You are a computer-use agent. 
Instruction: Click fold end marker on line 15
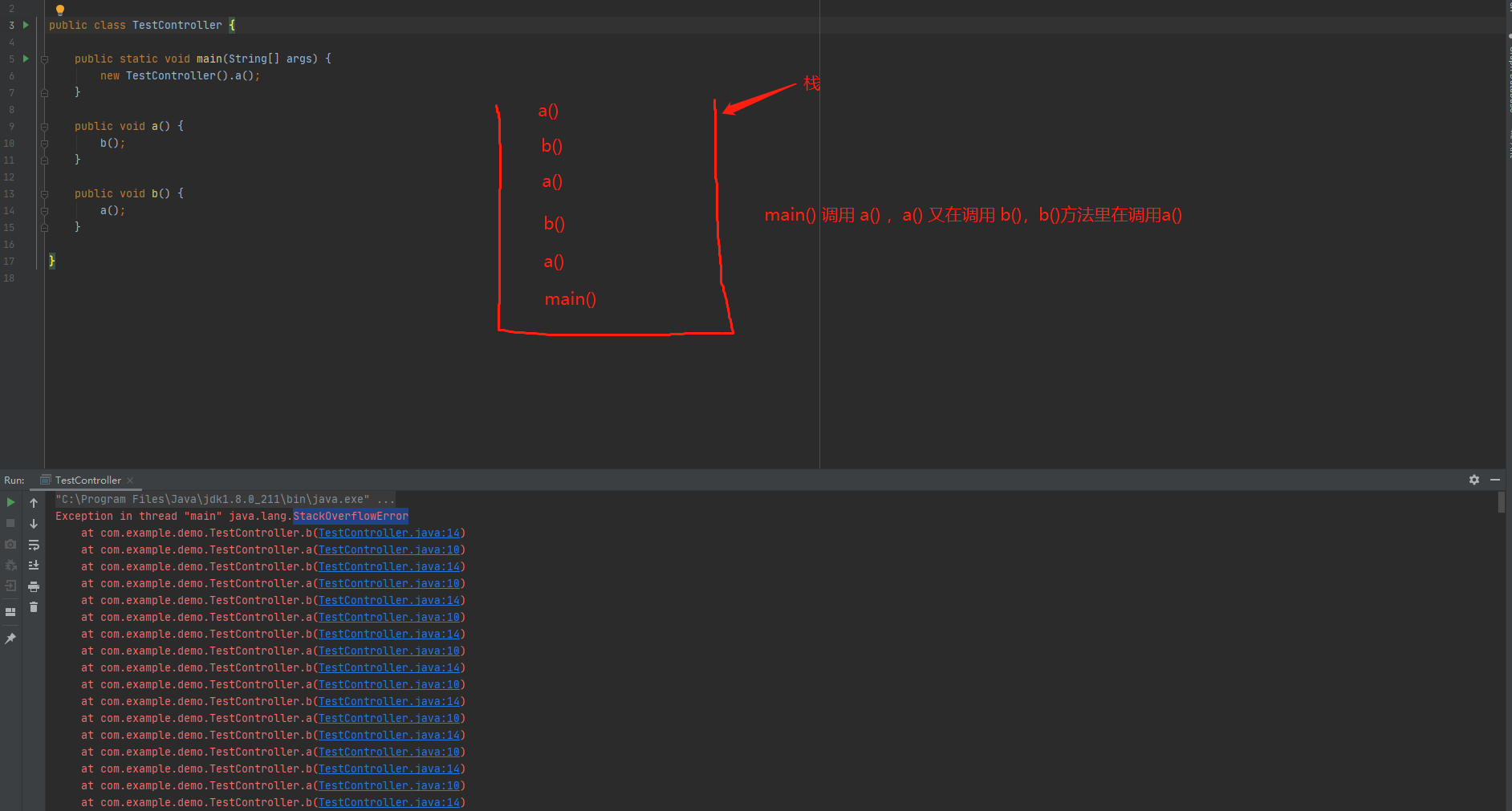[x=45, y=228]
